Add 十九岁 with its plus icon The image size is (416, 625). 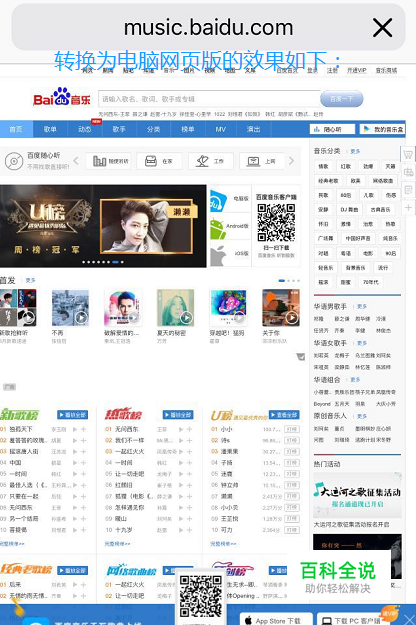pyautogui.click(x=190, y=530)
